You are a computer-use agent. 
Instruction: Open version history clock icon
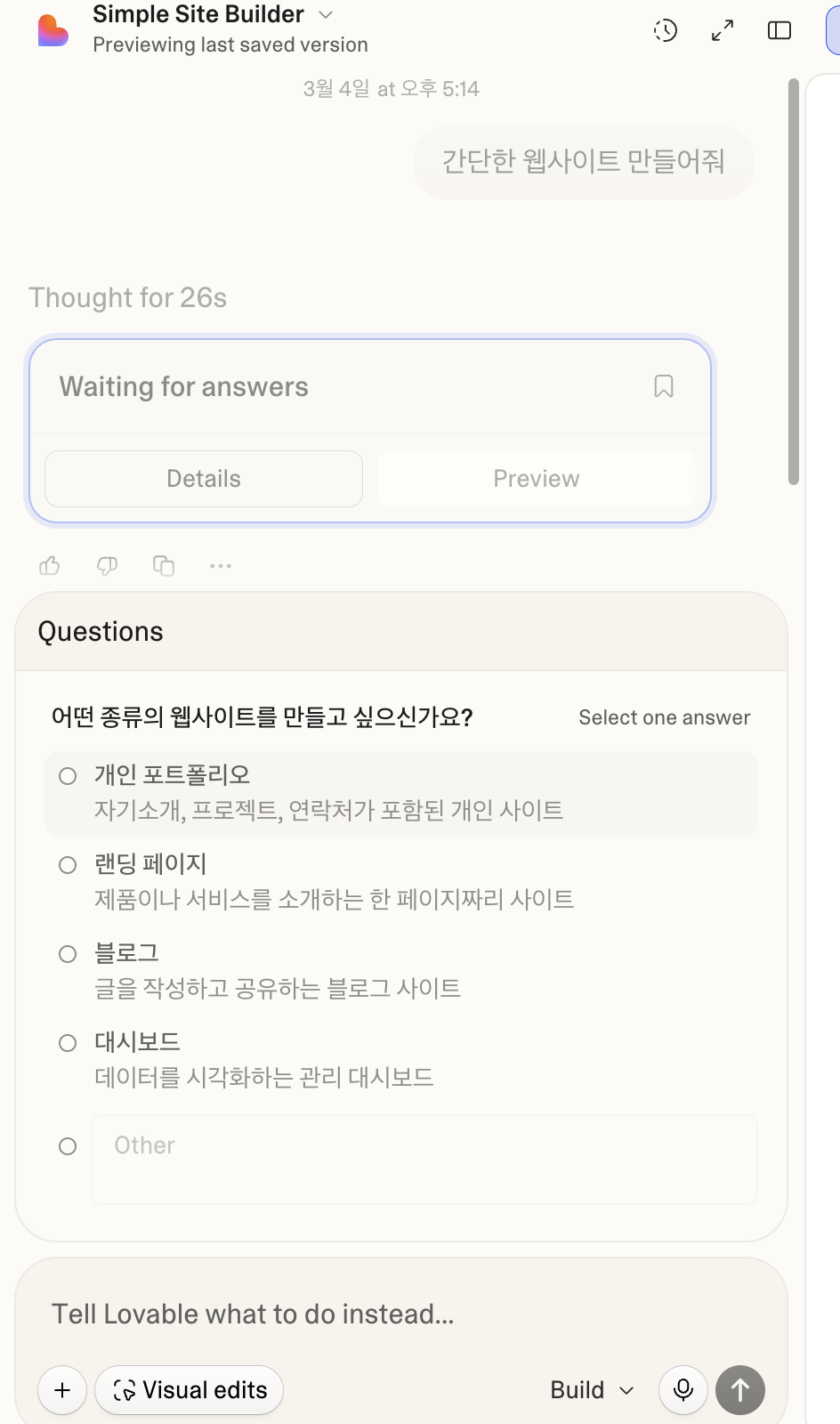(666, 30)
